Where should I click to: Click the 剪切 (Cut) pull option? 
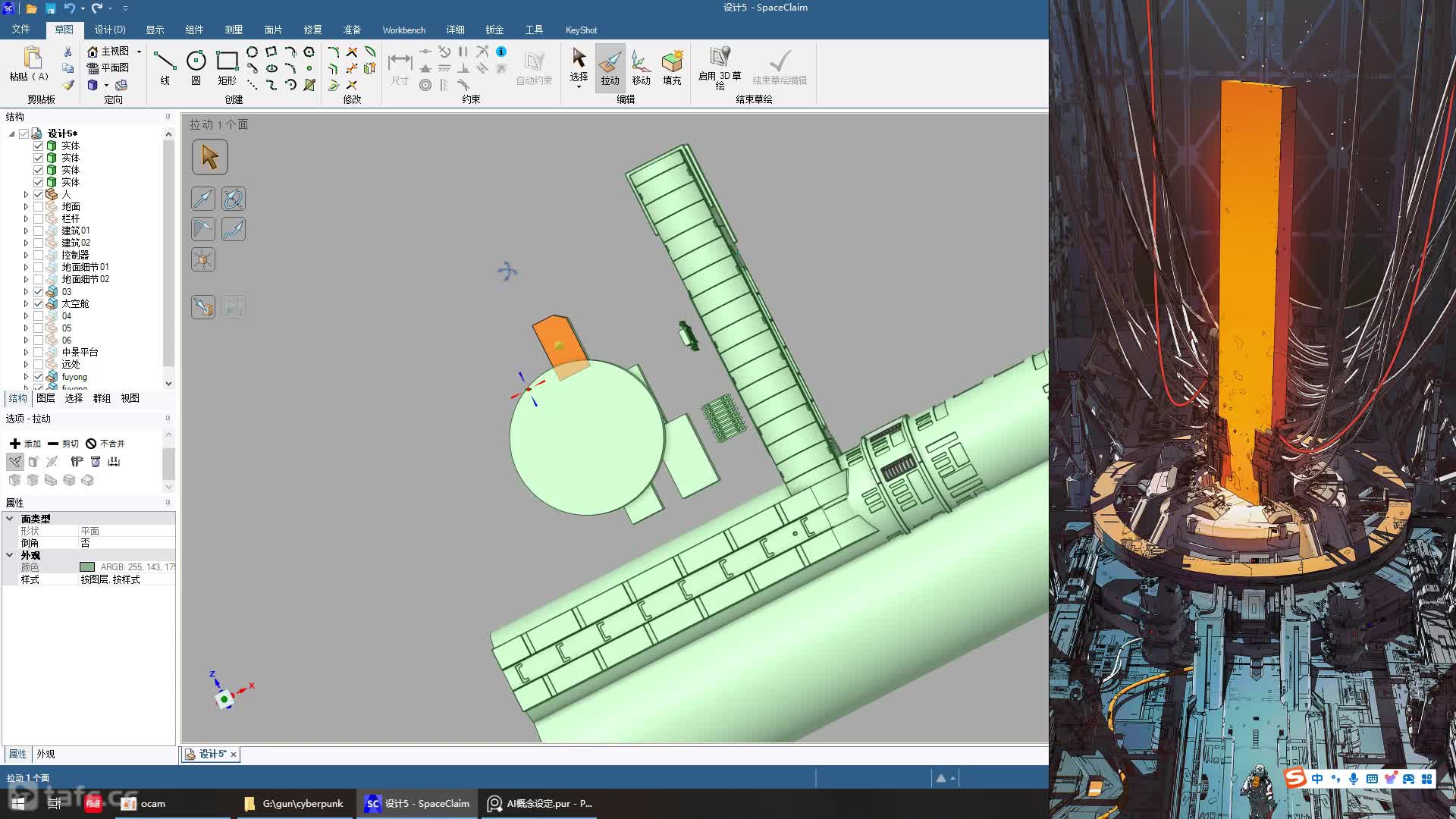(x=63, y=444)
